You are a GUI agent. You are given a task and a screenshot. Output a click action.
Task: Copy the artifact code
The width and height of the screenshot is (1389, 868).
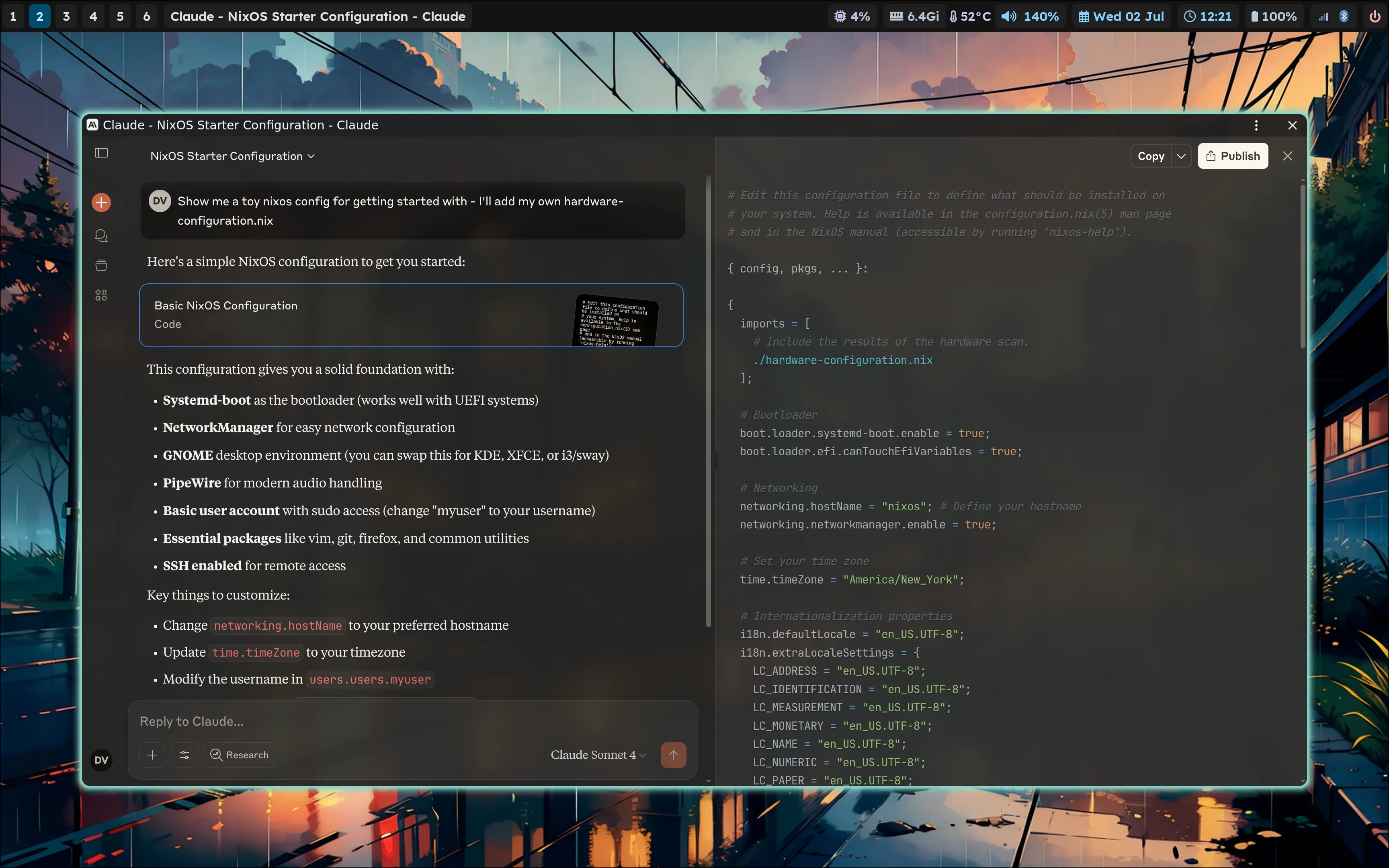(x=1151, y=156)
